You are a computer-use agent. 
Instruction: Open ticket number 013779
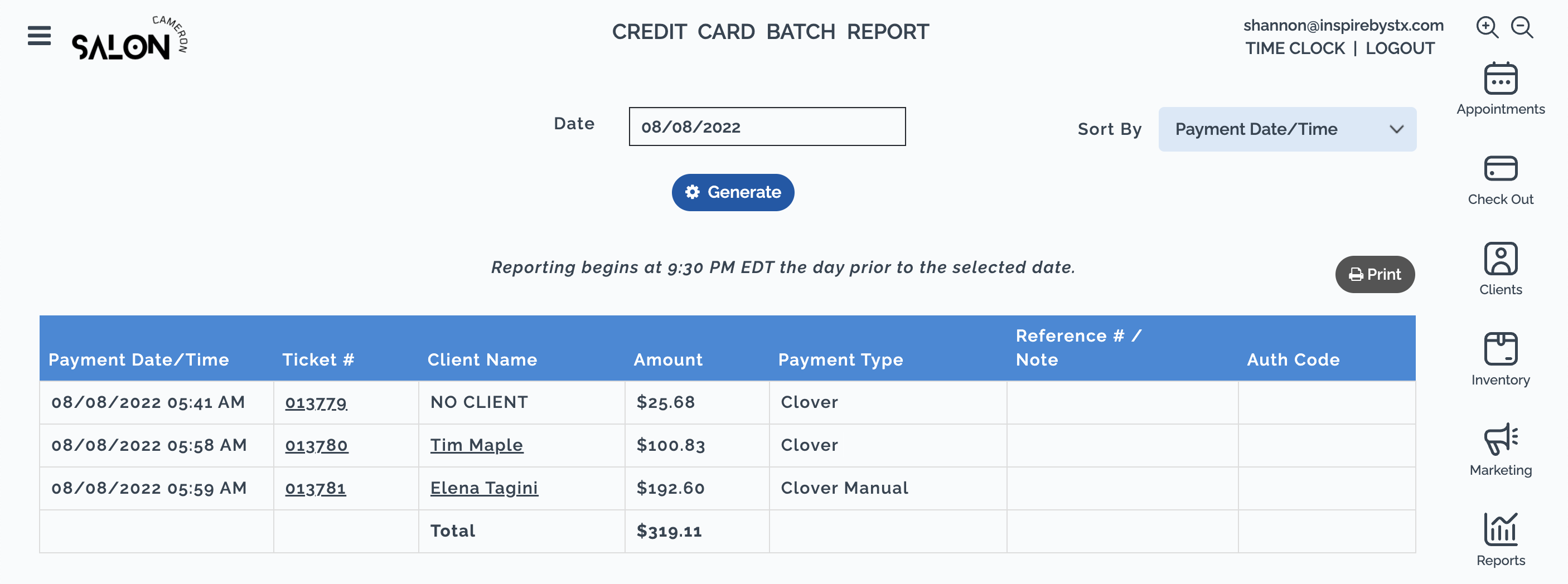tap(316, 403)
